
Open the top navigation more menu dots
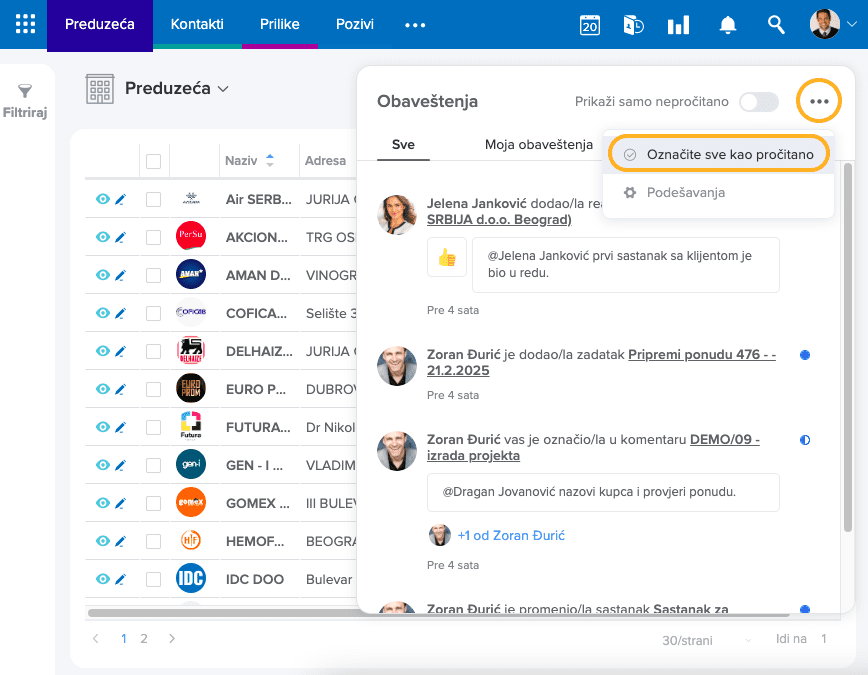415,25
